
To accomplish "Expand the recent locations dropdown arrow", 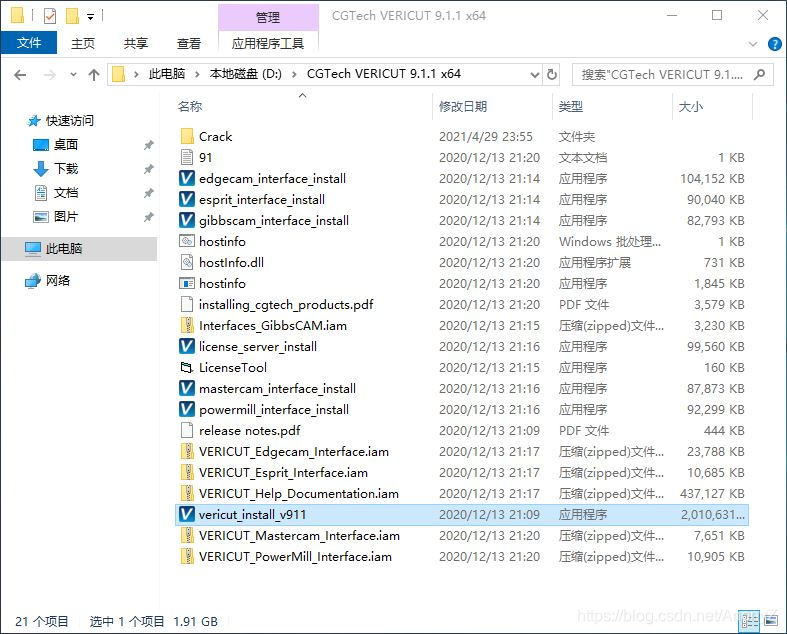I will pyautogui.click(x=73, y=75).
